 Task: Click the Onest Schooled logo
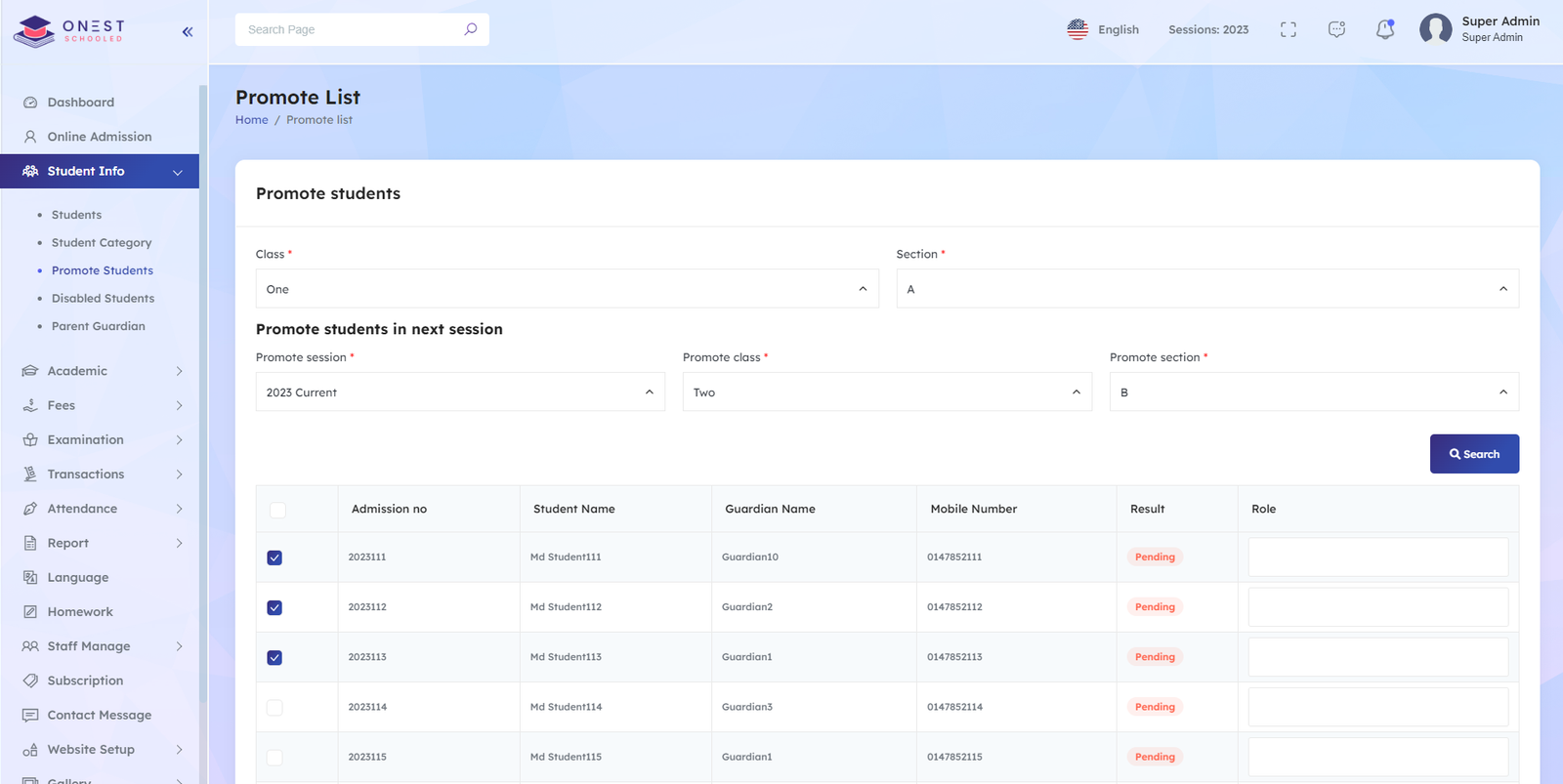click(x=69, y=30)
